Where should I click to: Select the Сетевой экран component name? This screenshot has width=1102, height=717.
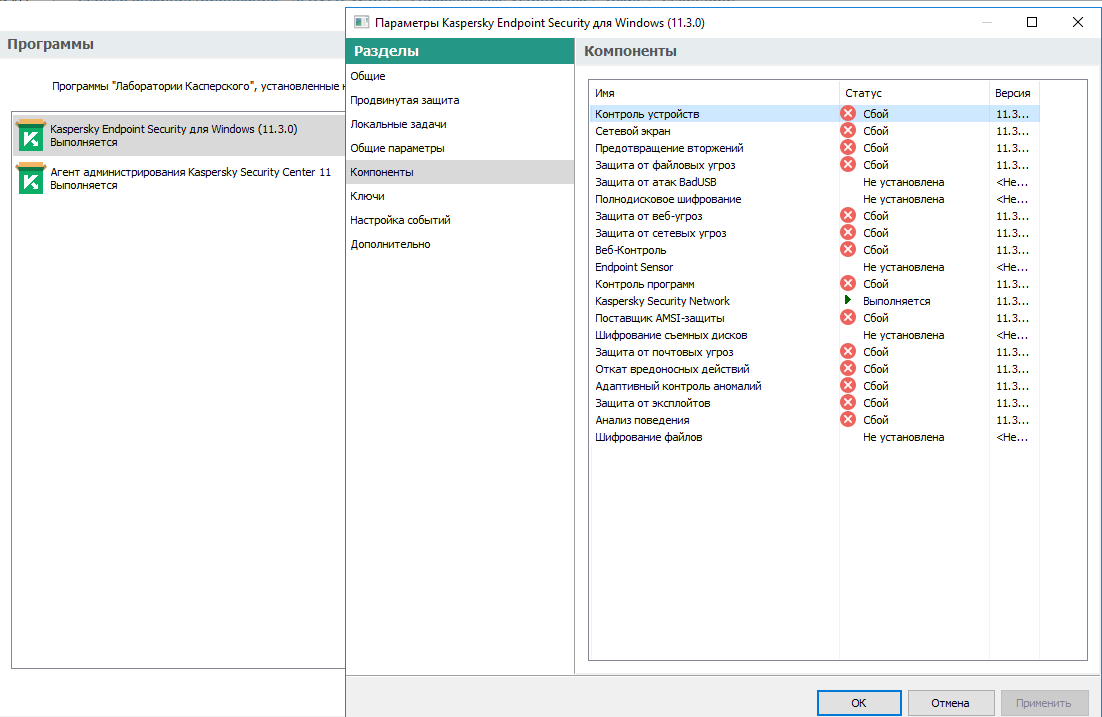coord(633,131)
